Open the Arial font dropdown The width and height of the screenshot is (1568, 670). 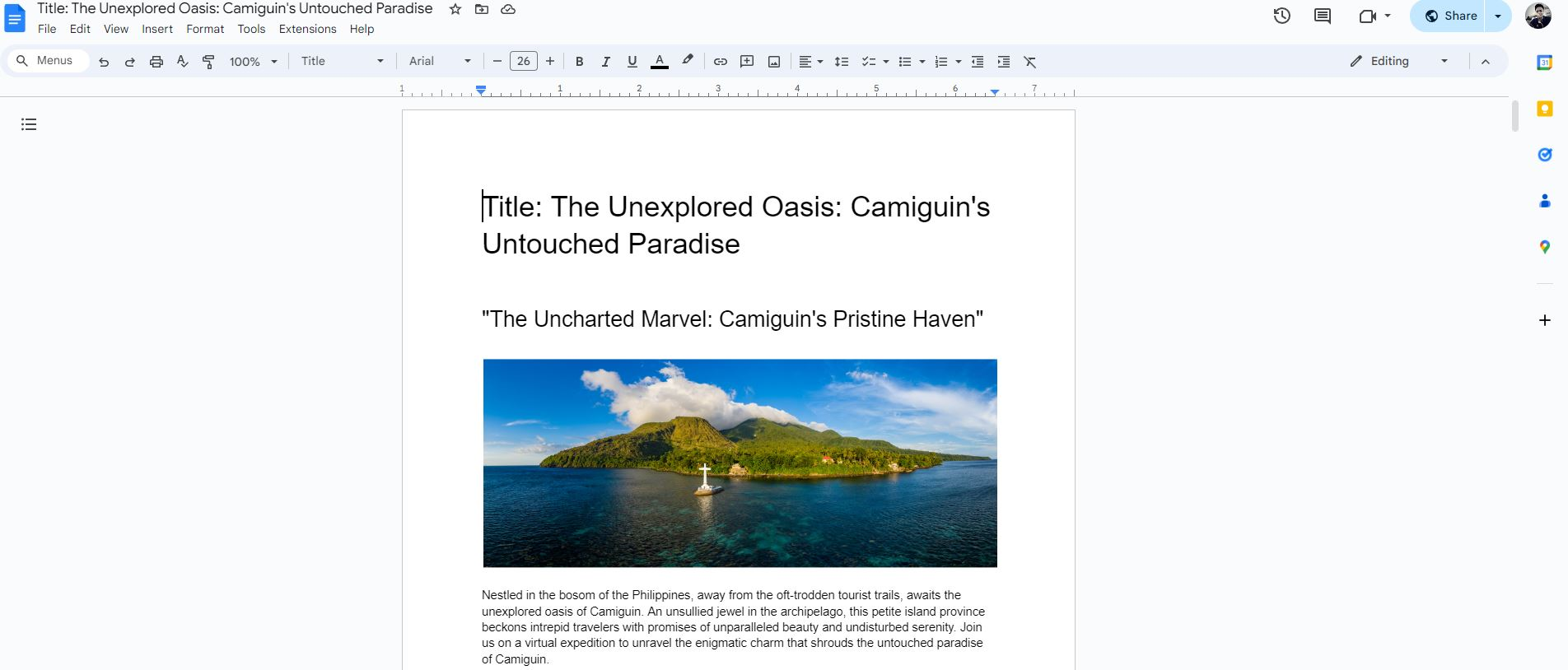coord(440,62)
